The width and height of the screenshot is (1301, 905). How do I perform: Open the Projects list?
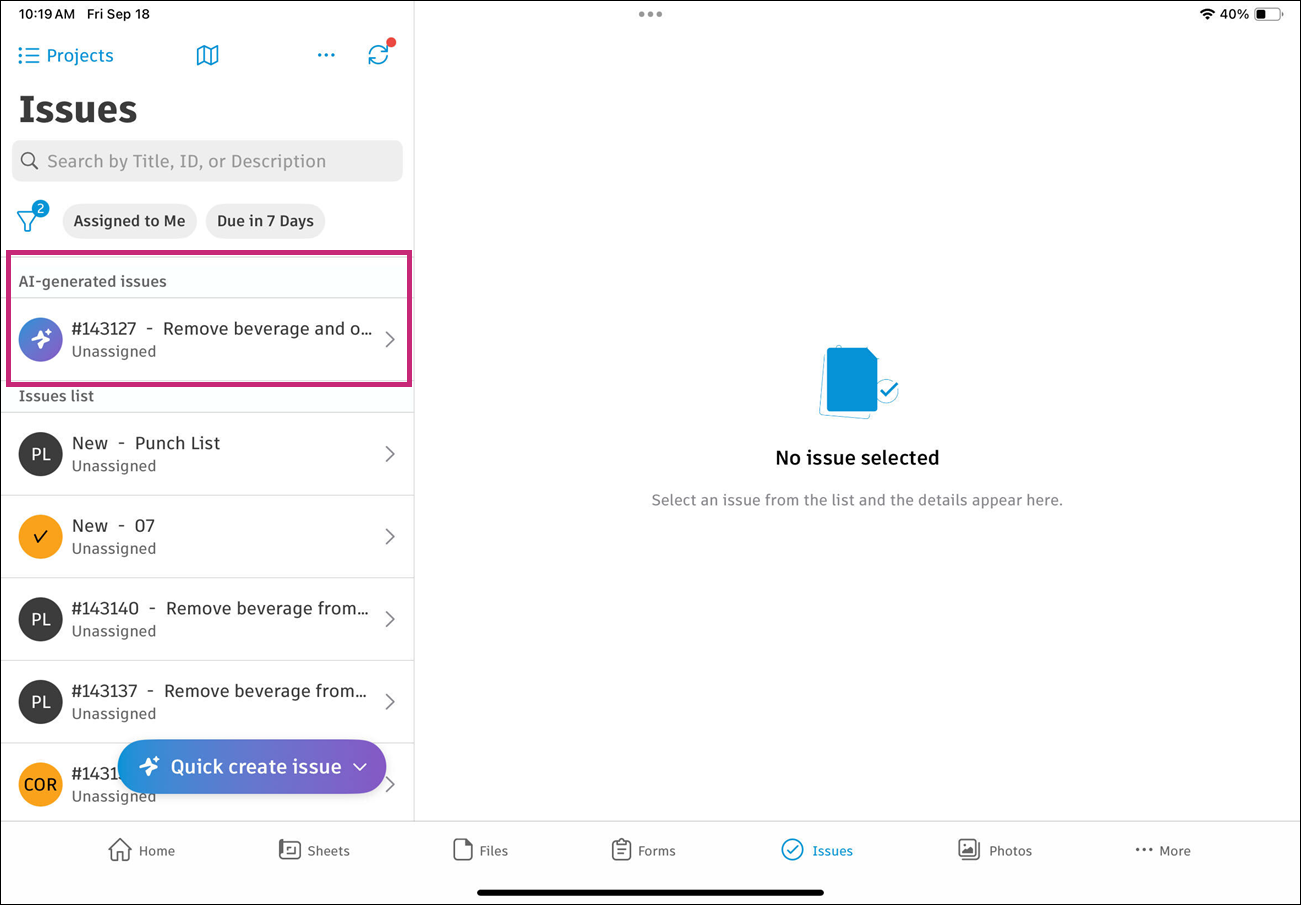pyautogui.click(x=66, y=56)
